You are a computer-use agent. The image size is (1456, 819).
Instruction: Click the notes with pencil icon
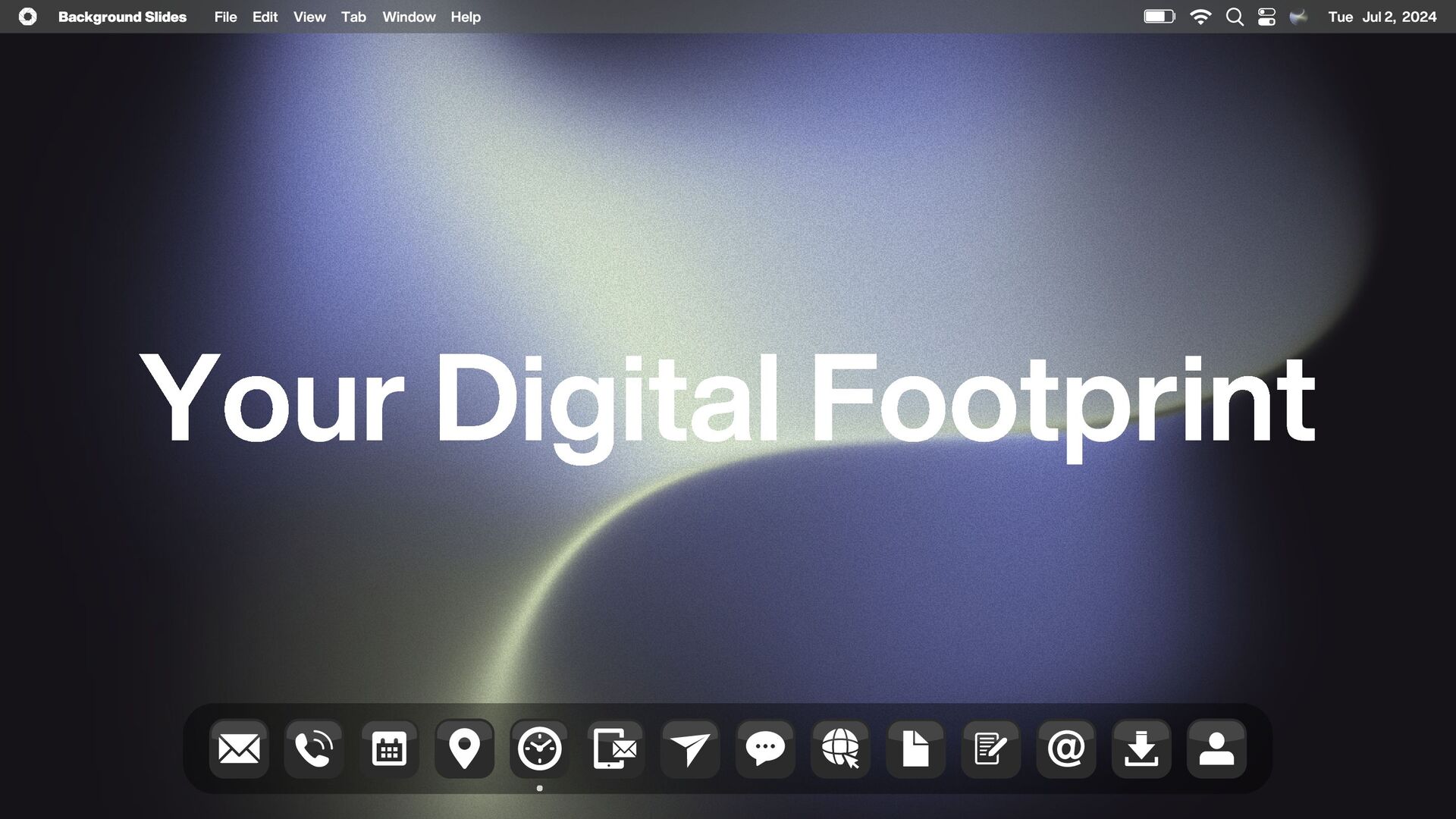[990, 749]
